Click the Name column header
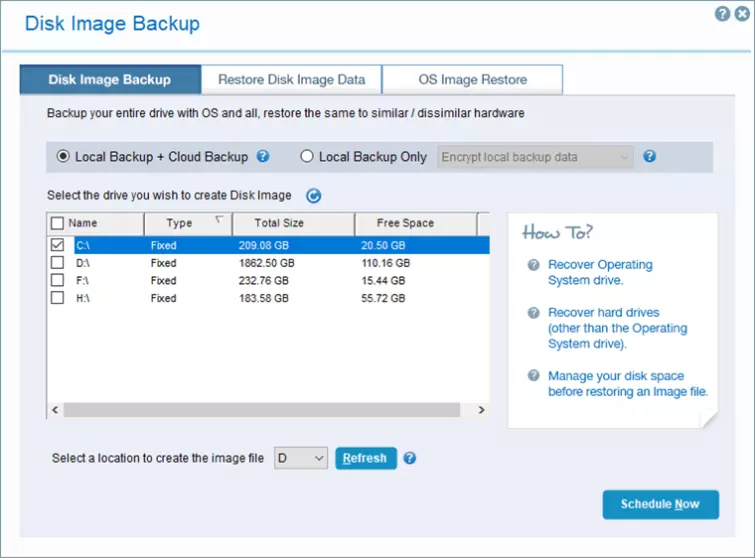755x558 pixels. coord(96,223)
